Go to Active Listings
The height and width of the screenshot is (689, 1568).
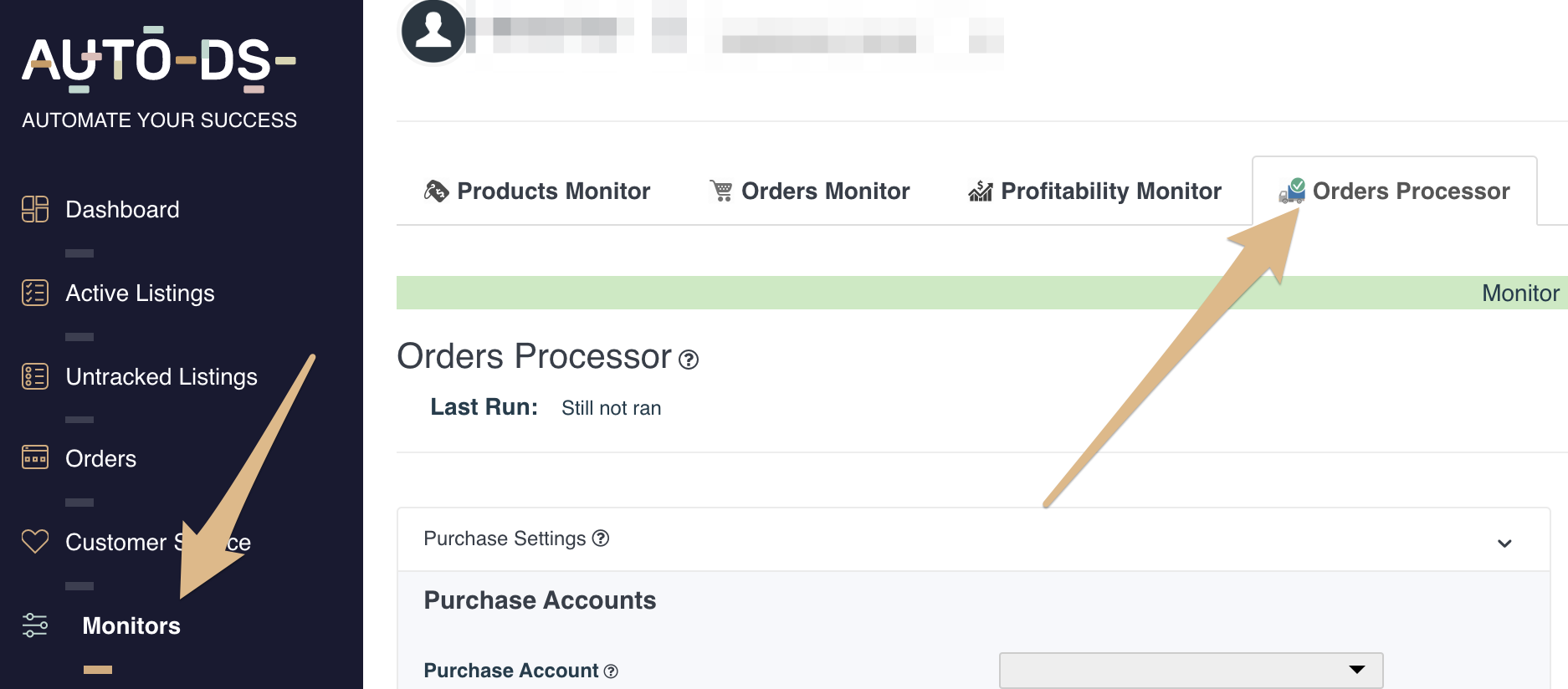click(x=140, y=293)
